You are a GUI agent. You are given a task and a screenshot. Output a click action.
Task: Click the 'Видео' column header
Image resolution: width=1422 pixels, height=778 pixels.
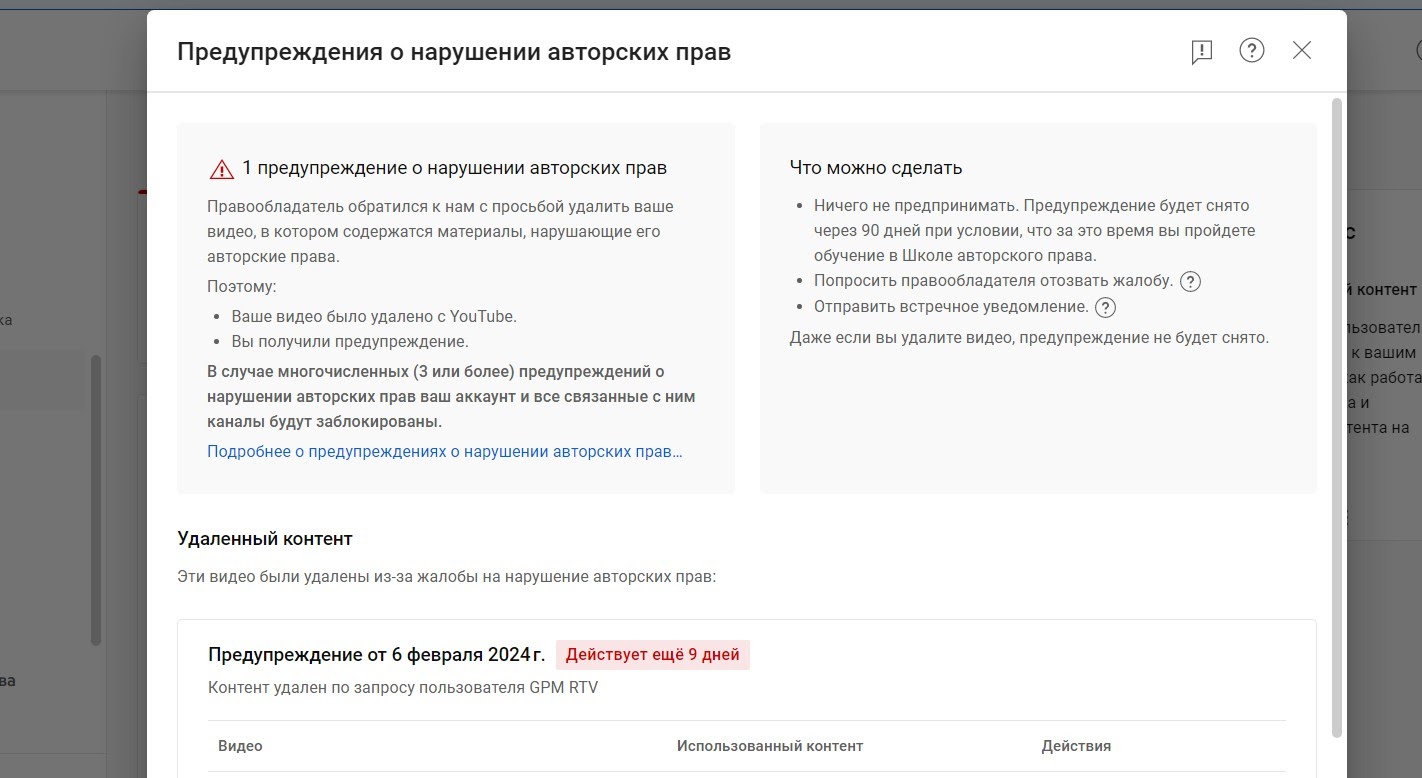240,746
